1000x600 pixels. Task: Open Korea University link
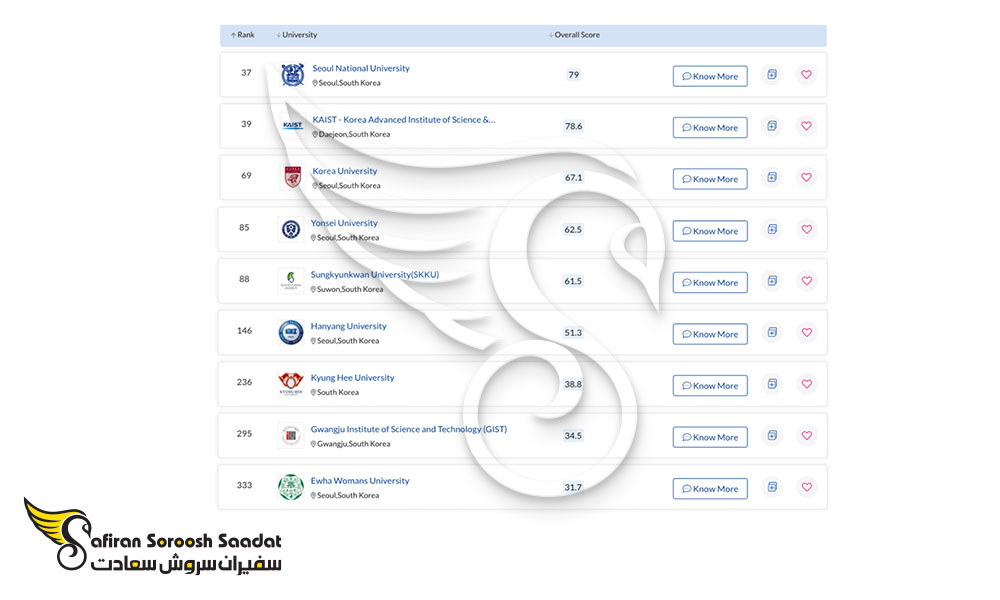tap(344, 171)
